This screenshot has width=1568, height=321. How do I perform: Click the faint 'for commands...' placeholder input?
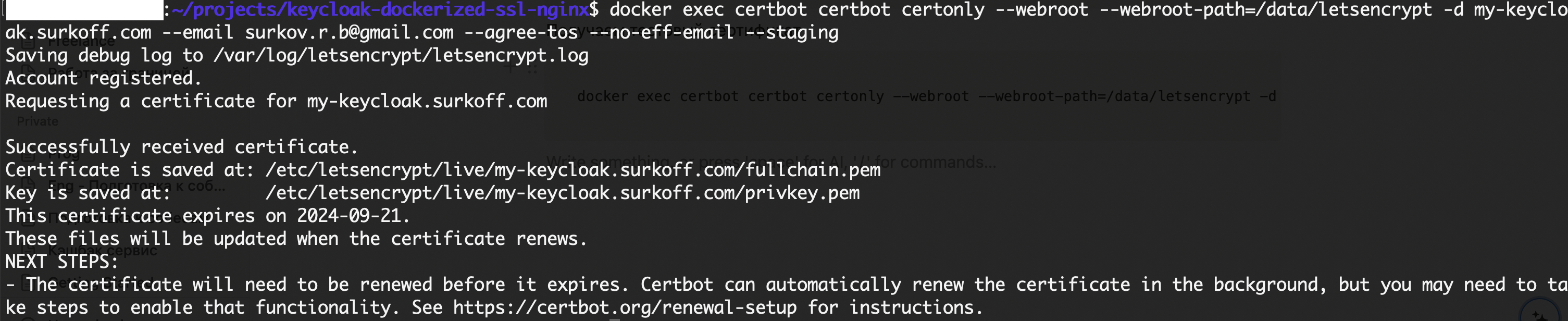(770, 162)
